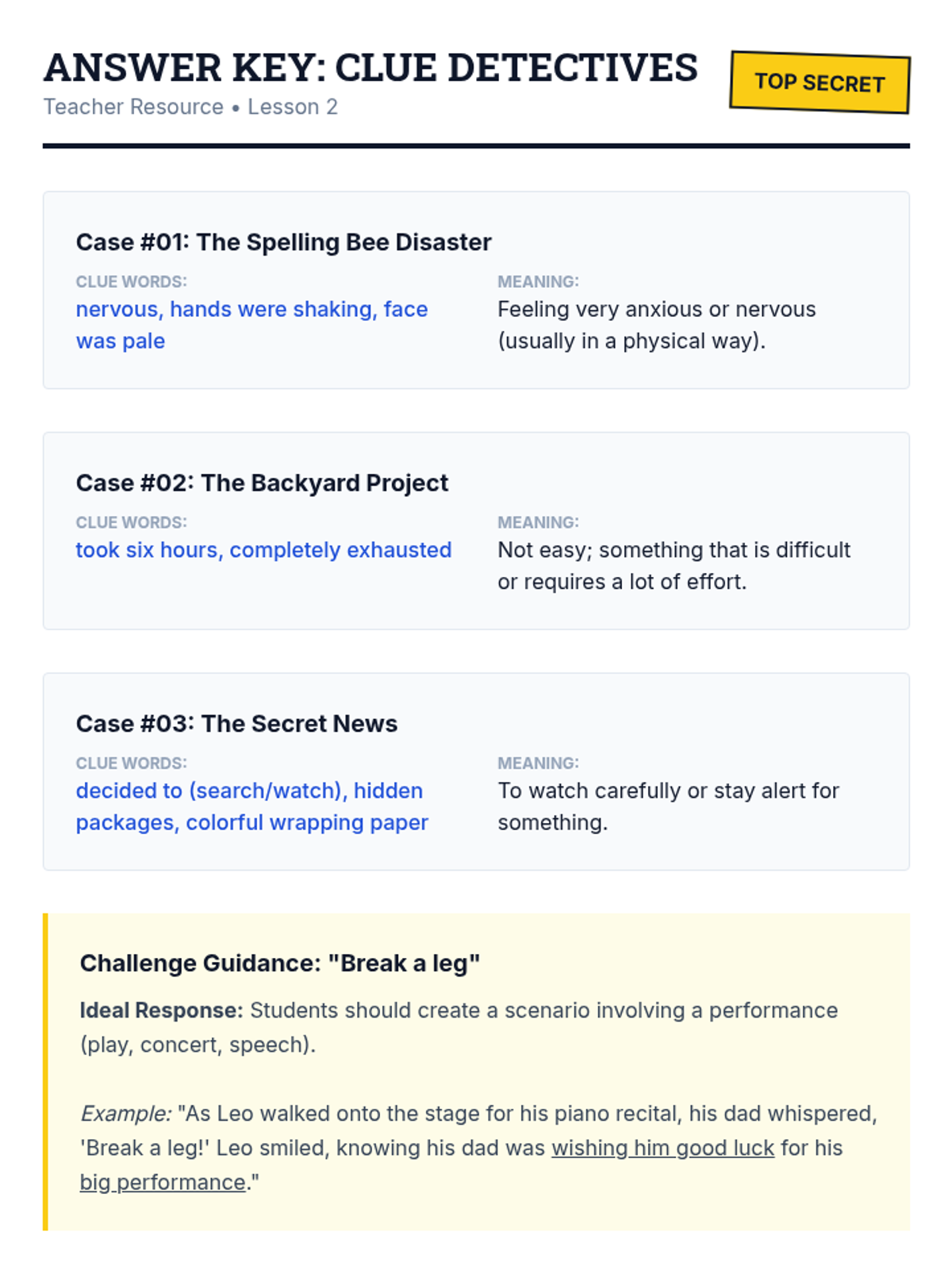Select the Case #03 Secret News heading
Viewport: 952px width, 1270px height.
(x=236, y=724)
